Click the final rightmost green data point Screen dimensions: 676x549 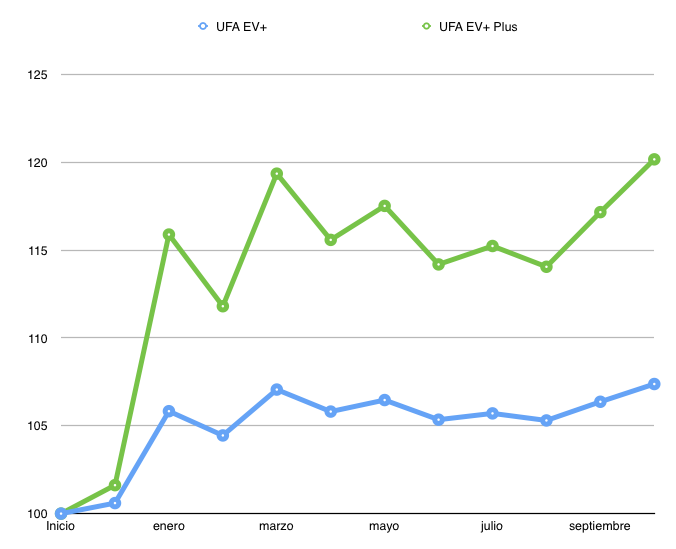tap(654, 159)
